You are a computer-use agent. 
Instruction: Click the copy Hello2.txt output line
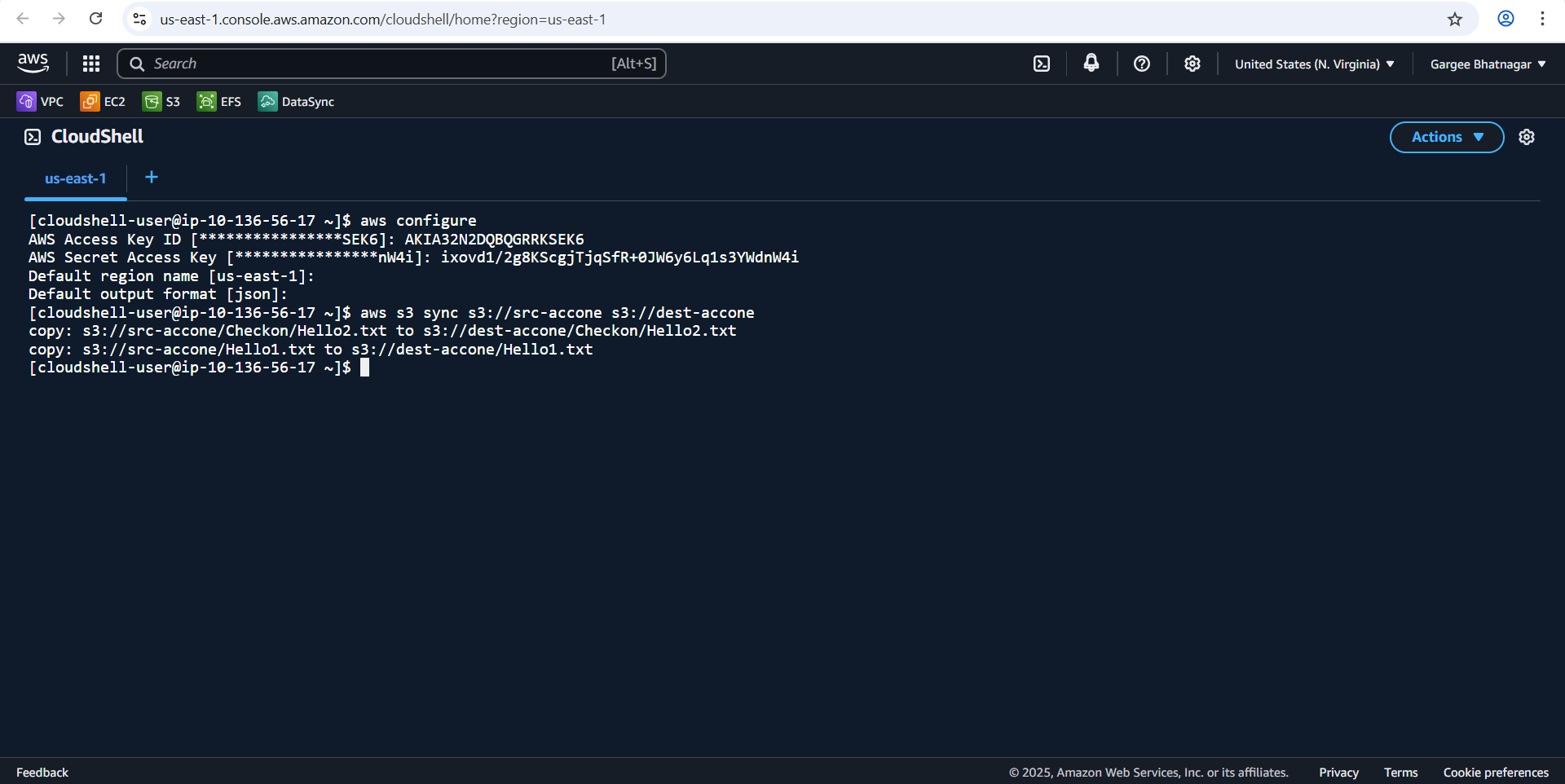coord(382,331)
